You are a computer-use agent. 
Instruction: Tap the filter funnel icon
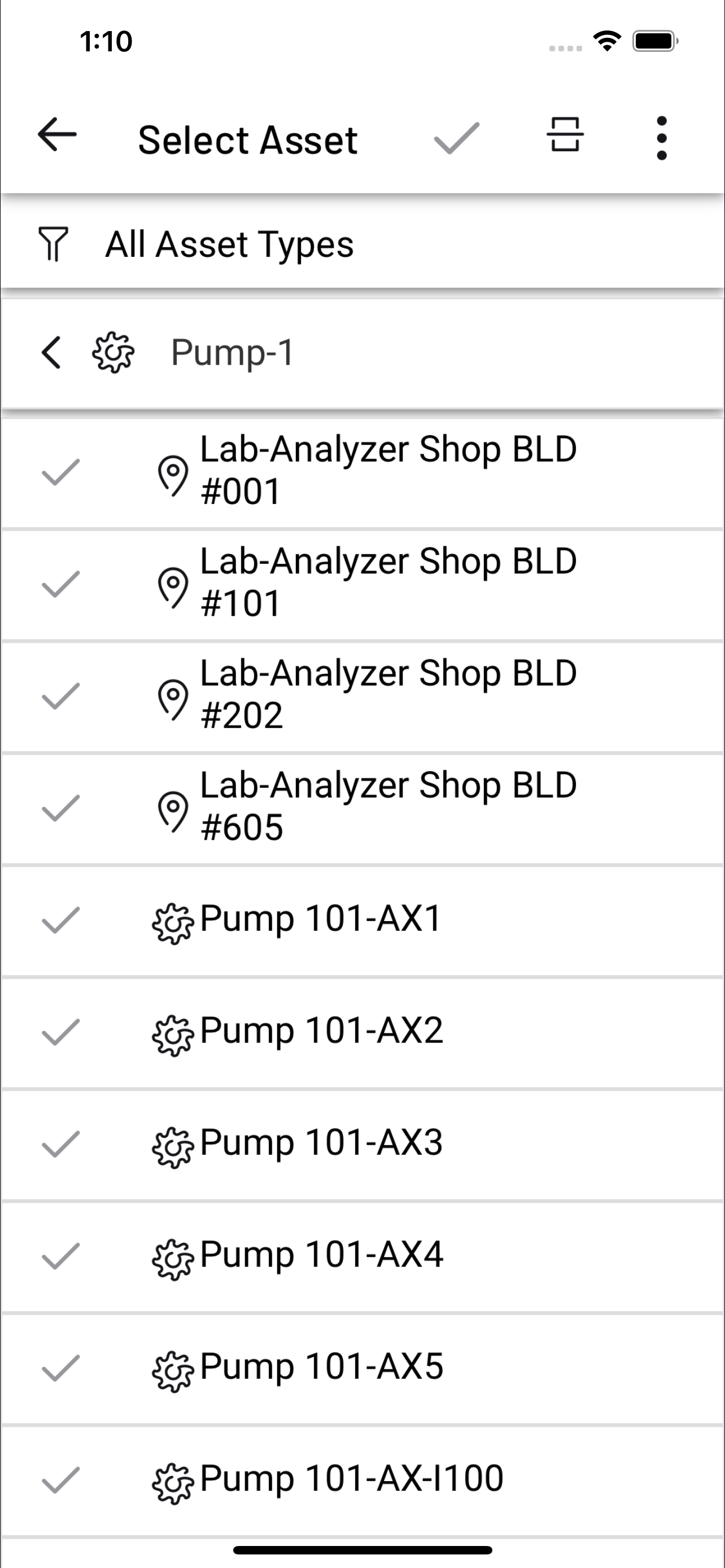point(54,244)
